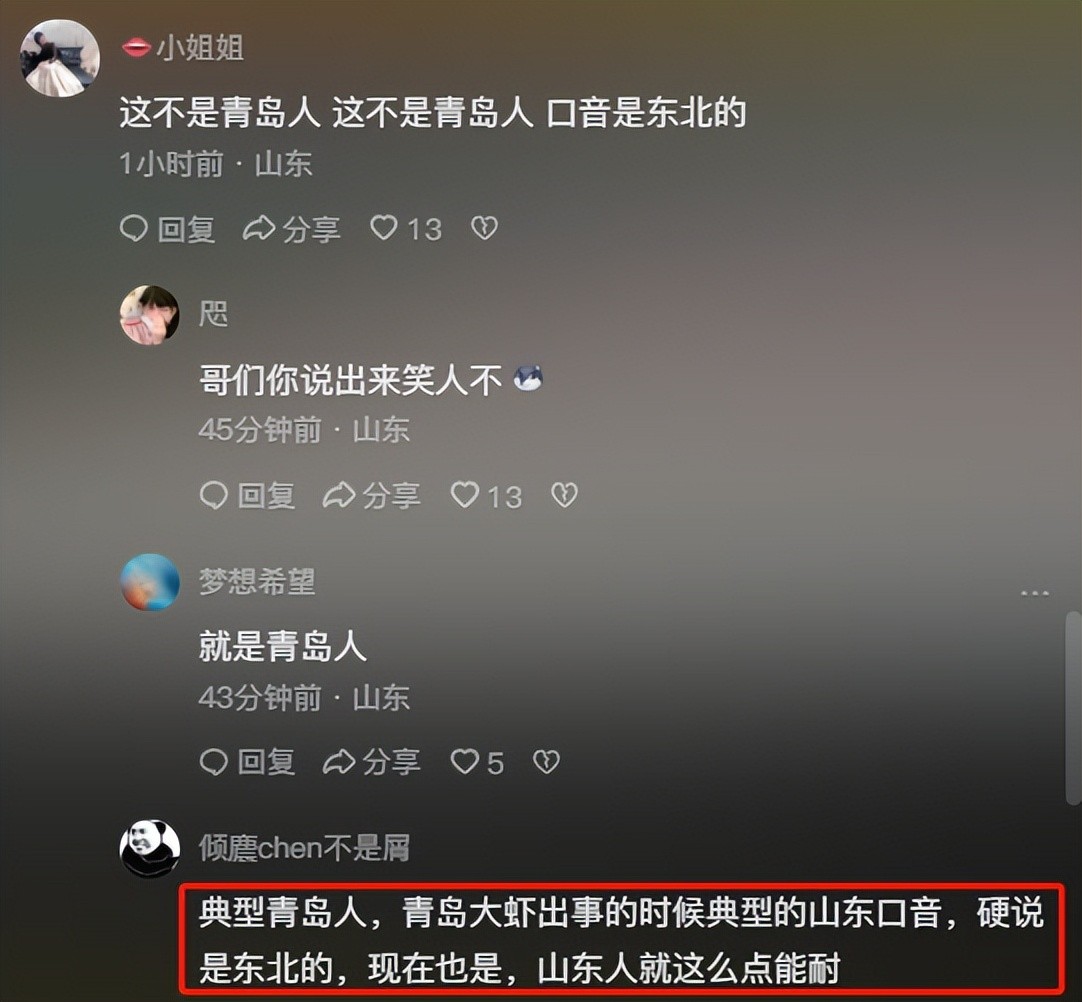
Task: Like the 小姐姐 comment with 13 likes
Action: 406,228
